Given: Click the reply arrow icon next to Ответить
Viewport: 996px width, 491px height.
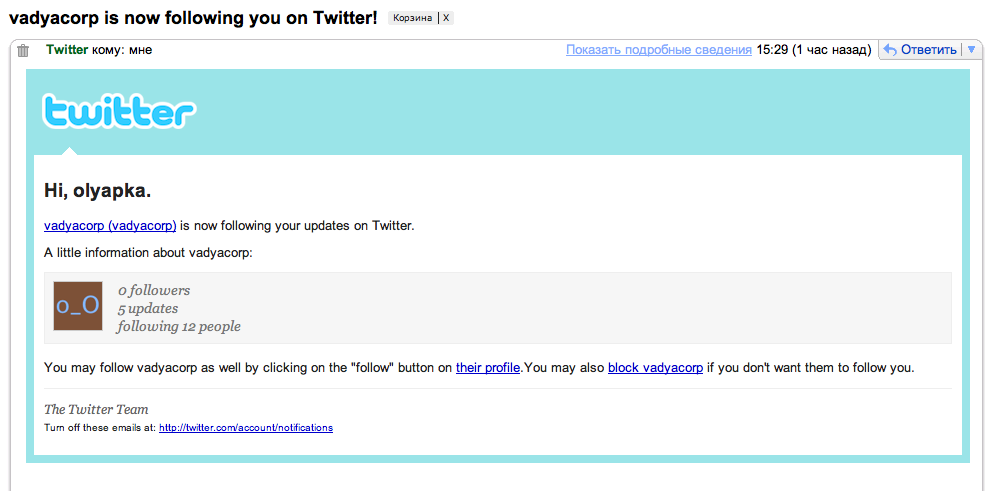Looking at the screenshot, I should pos(891,50).
